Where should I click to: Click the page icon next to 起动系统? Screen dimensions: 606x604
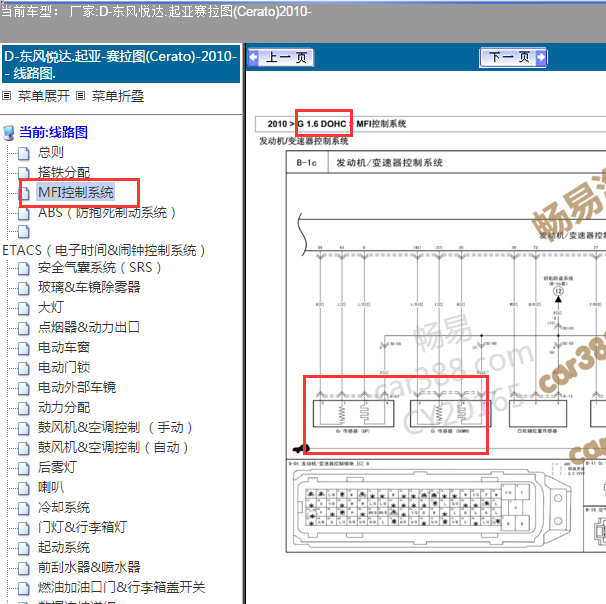pos(24,549)
